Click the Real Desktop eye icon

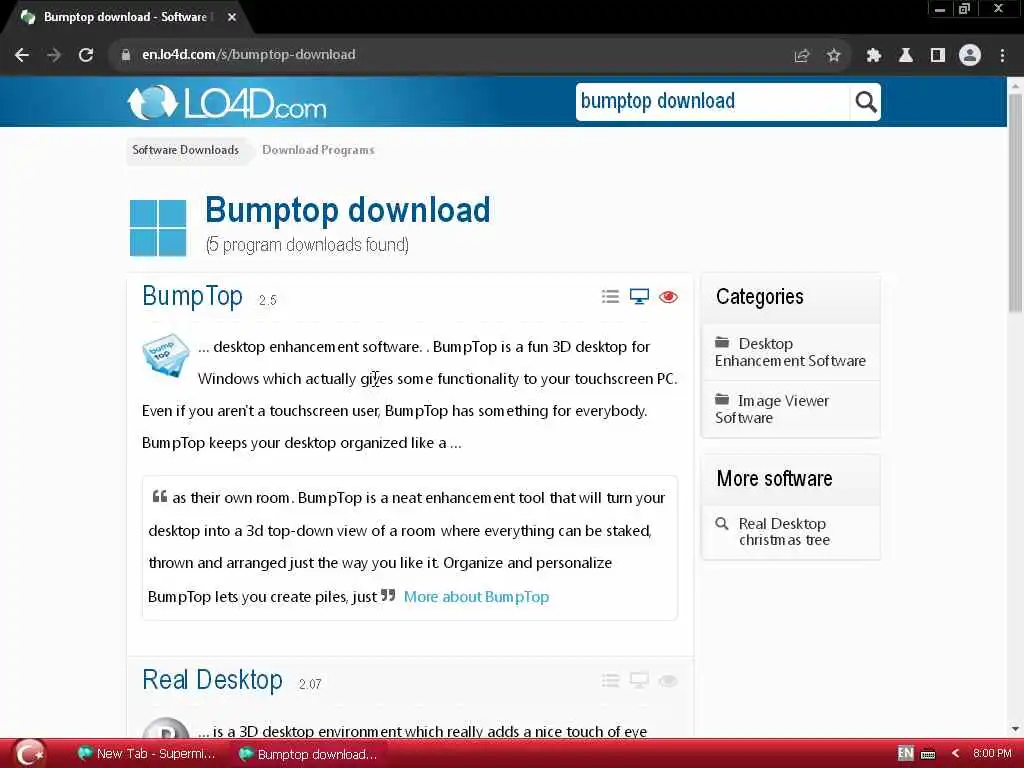click(668, 681)
